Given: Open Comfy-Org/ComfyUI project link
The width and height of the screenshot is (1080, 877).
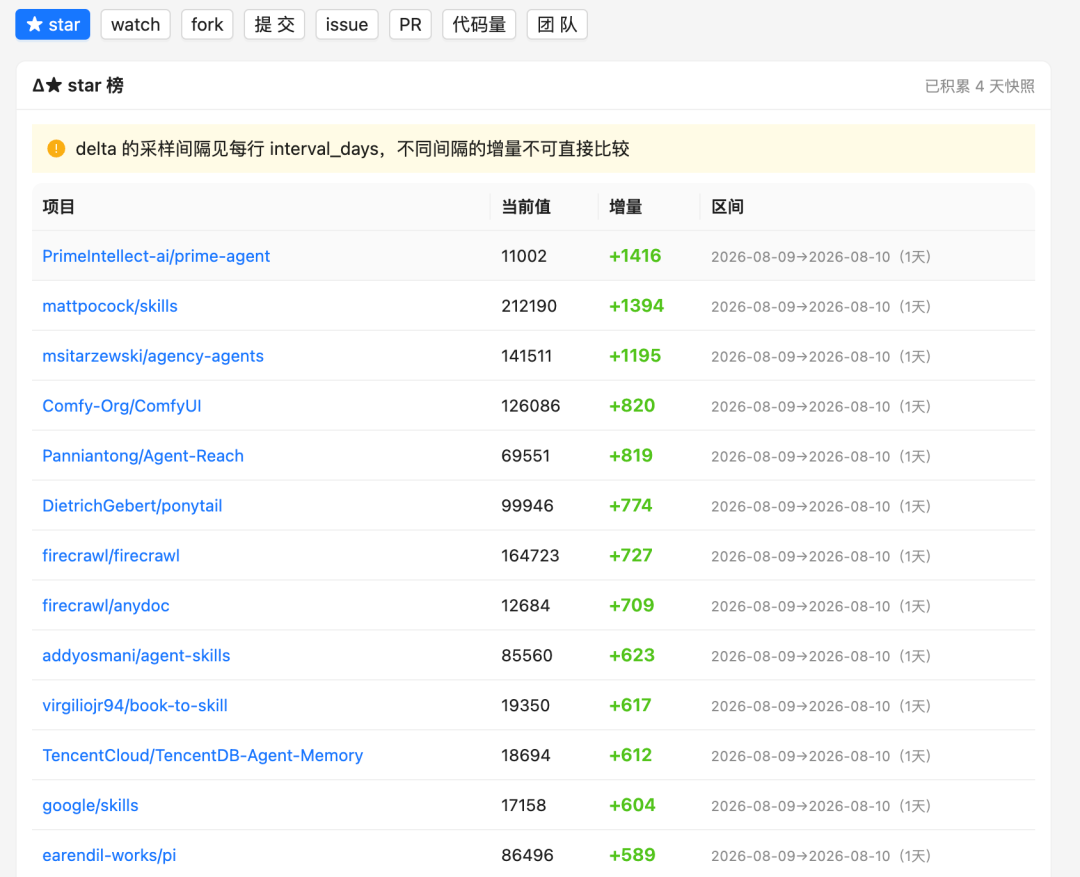Looking at the screenshot, I should click(x=122, y=406).
